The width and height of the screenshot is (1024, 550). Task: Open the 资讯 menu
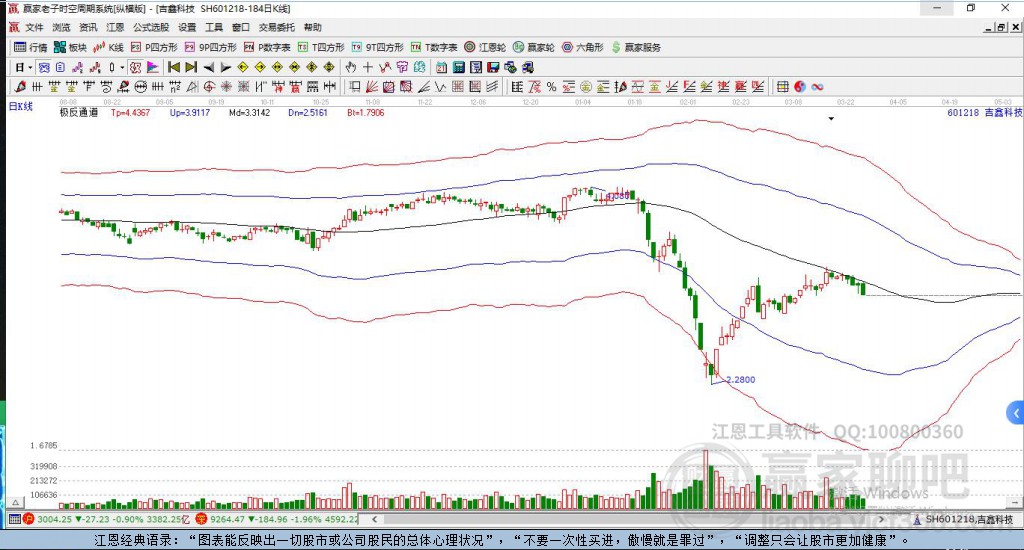point(88,27)
